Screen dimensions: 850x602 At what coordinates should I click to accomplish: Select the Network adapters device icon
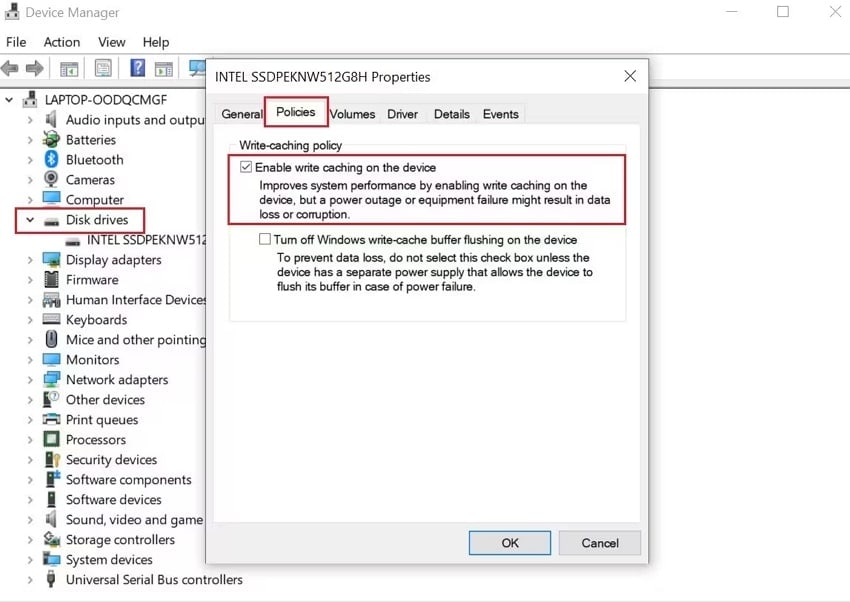click(52, 379)
